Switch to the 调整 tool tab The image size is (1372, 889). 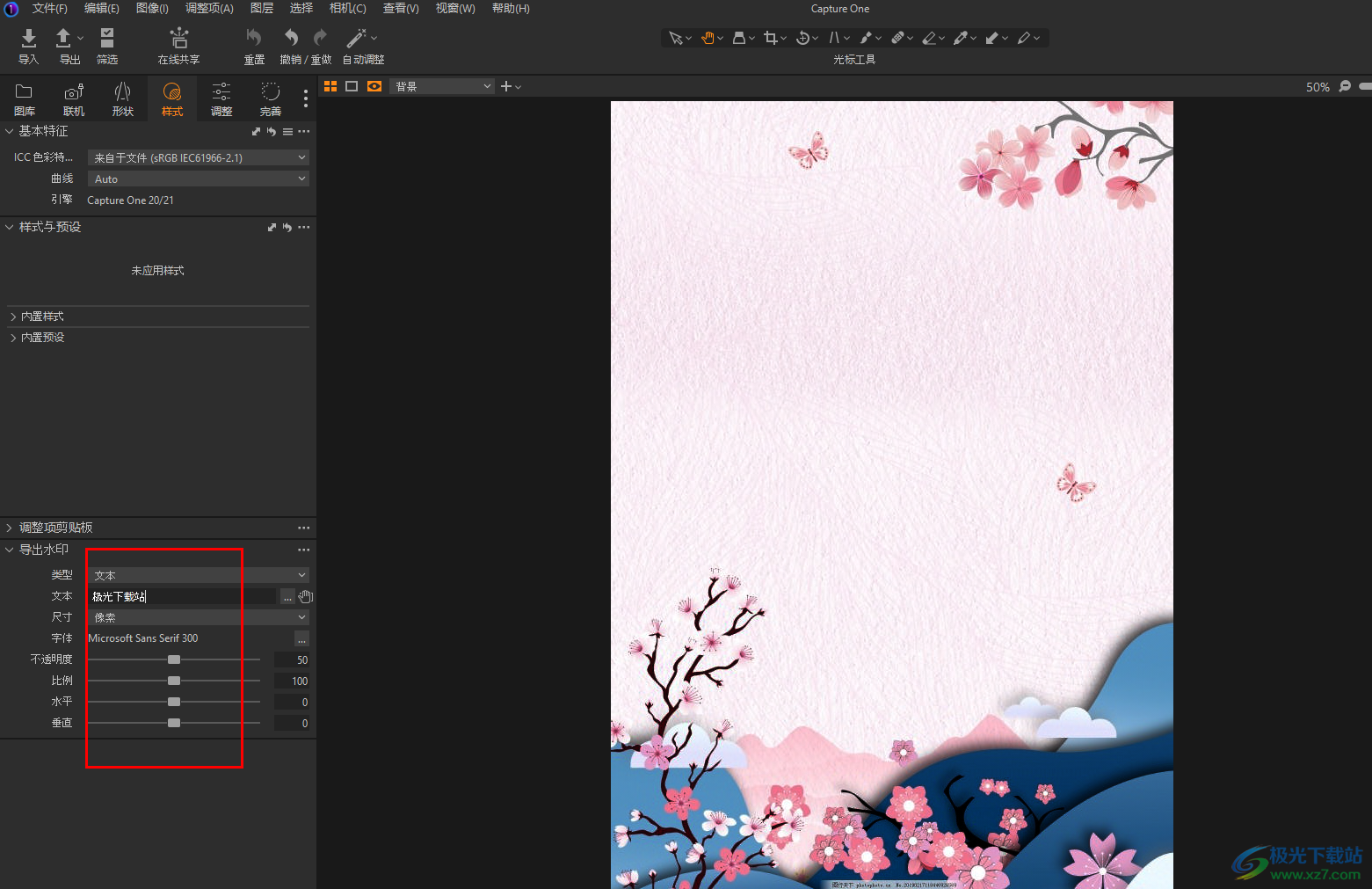point(221,98)
